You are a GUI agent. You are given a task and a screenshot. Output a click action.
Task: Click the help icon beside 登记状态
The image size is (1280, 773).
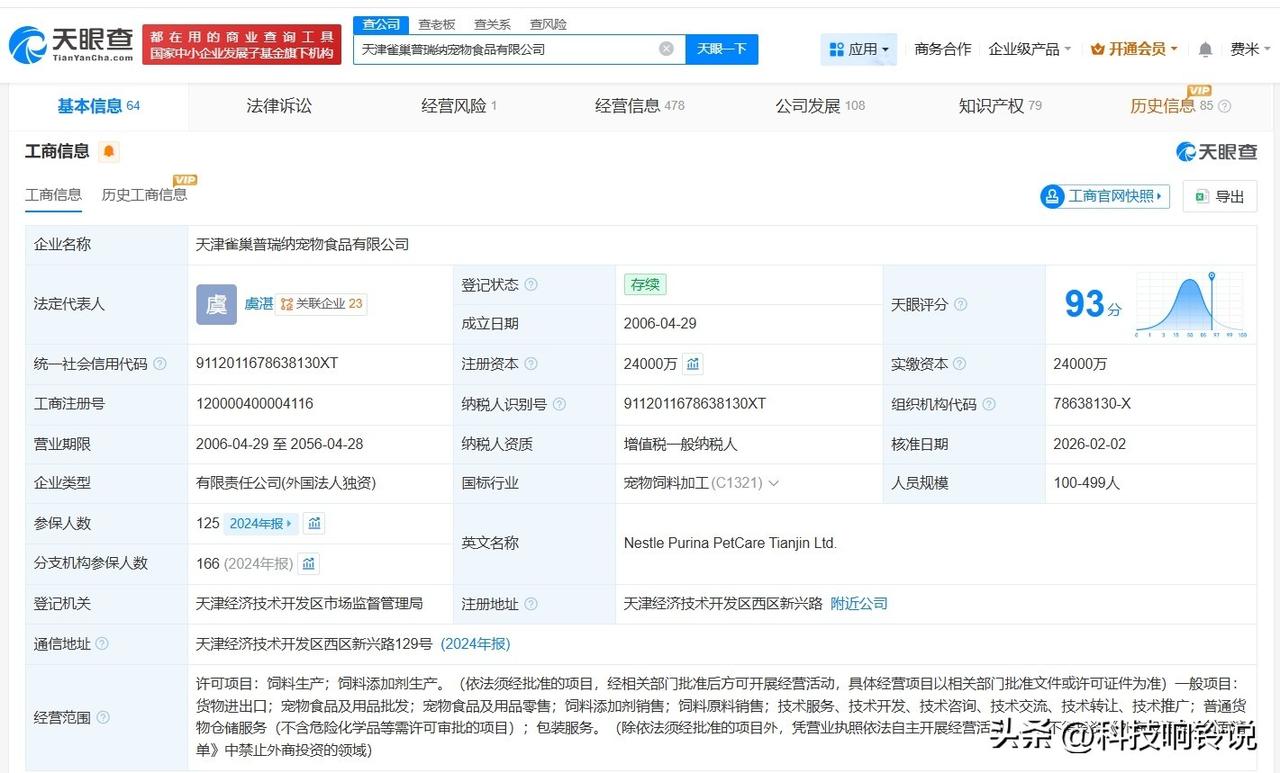click(x=531, y=285)
